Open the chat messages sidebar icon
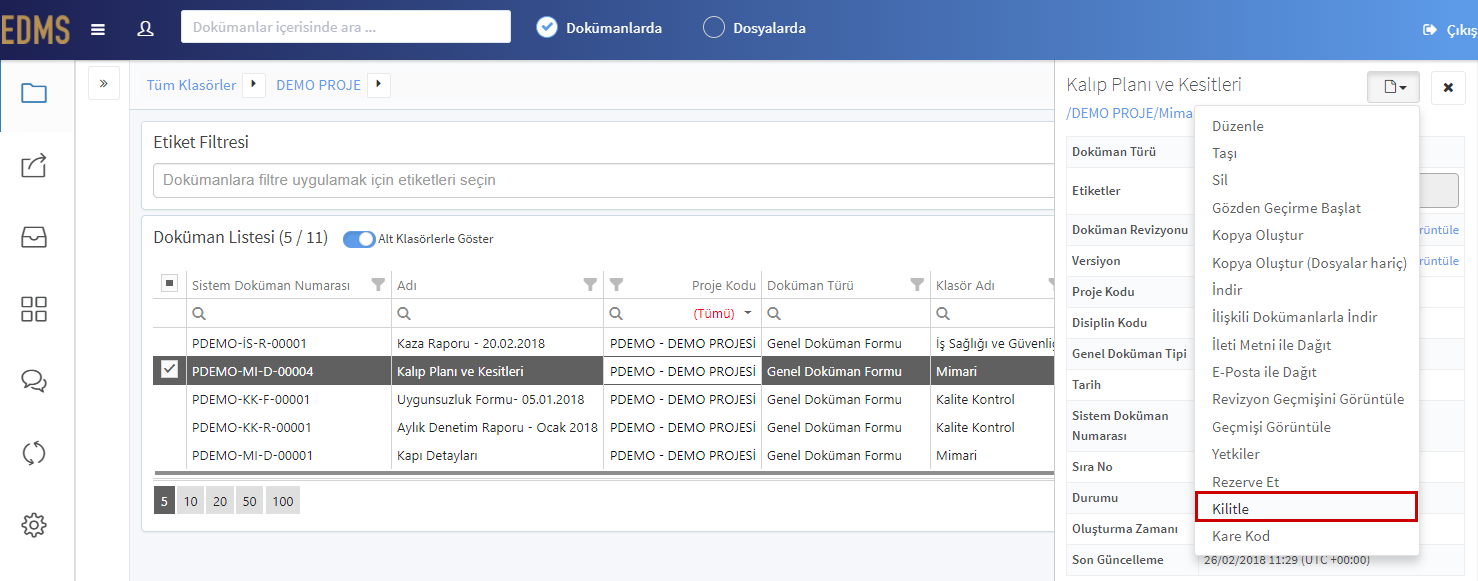The width and height of the screenshot is (1478, 581). pos(34,381)
